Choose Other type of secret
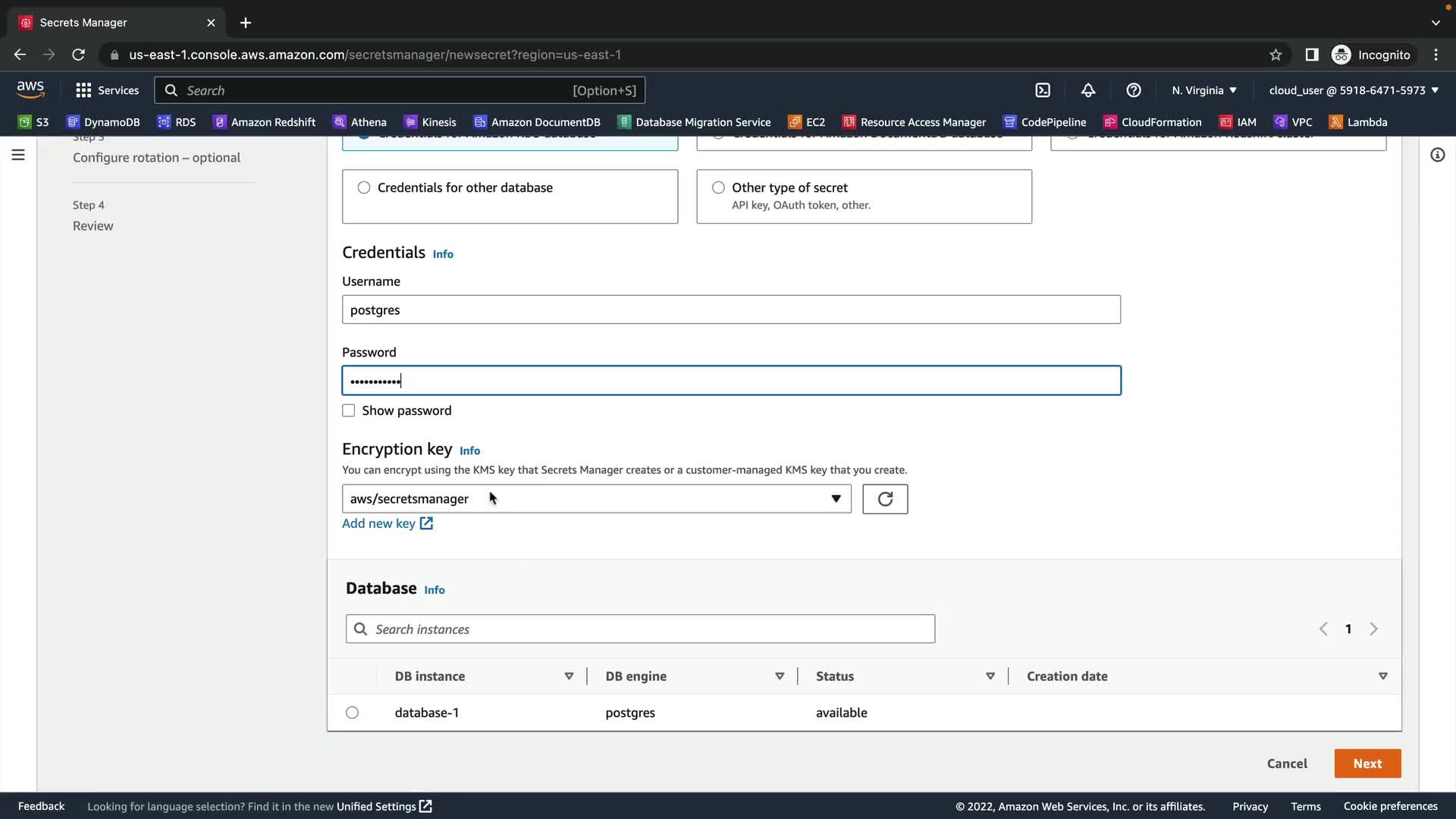1456x819 pixels. [x=718, y=187]
